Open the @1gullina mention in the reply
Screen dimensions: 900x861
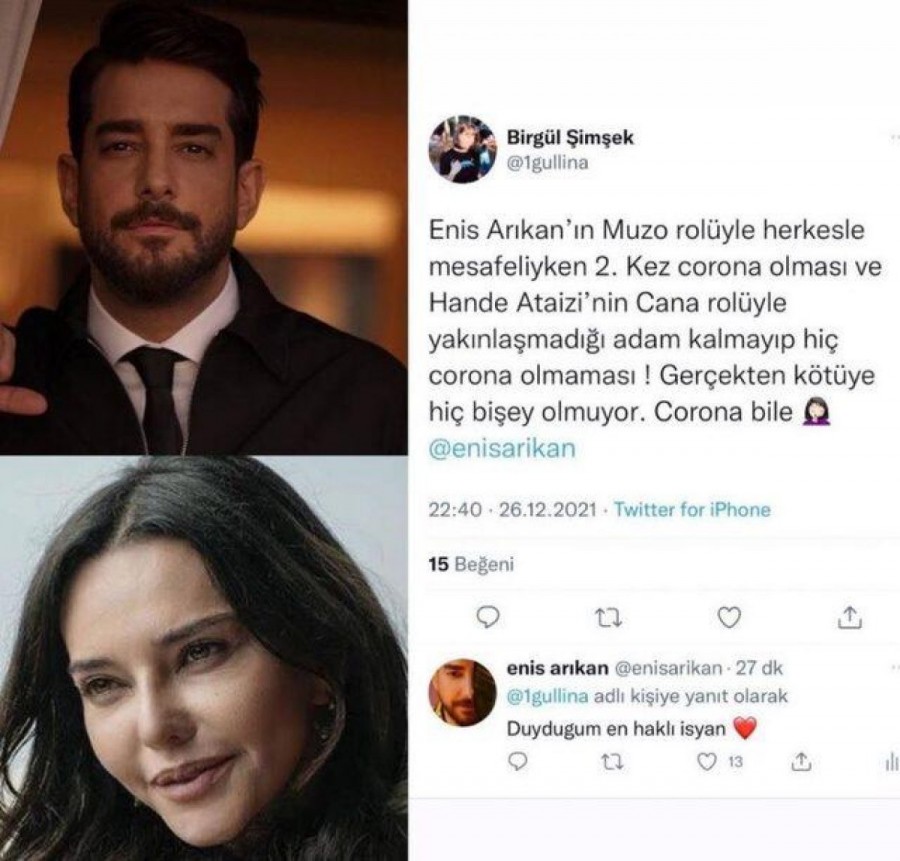coord(548,696)
